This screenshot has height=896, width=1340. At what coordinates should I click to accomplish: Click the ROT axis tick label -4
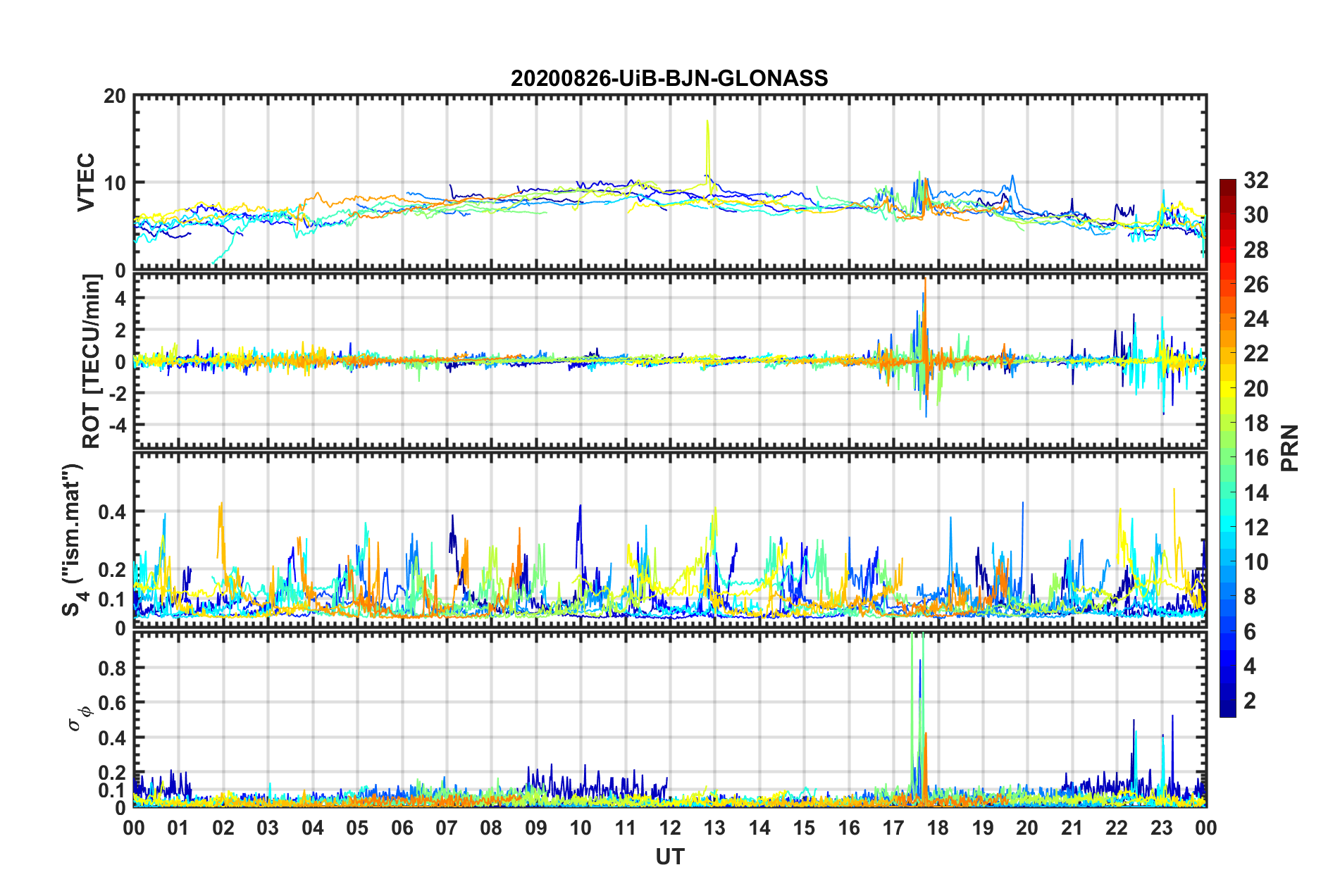(x=118, y=425)
